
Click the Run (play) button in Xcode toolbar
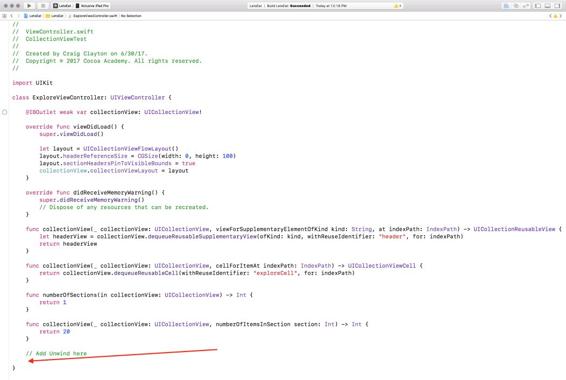[x=29, y=6]
